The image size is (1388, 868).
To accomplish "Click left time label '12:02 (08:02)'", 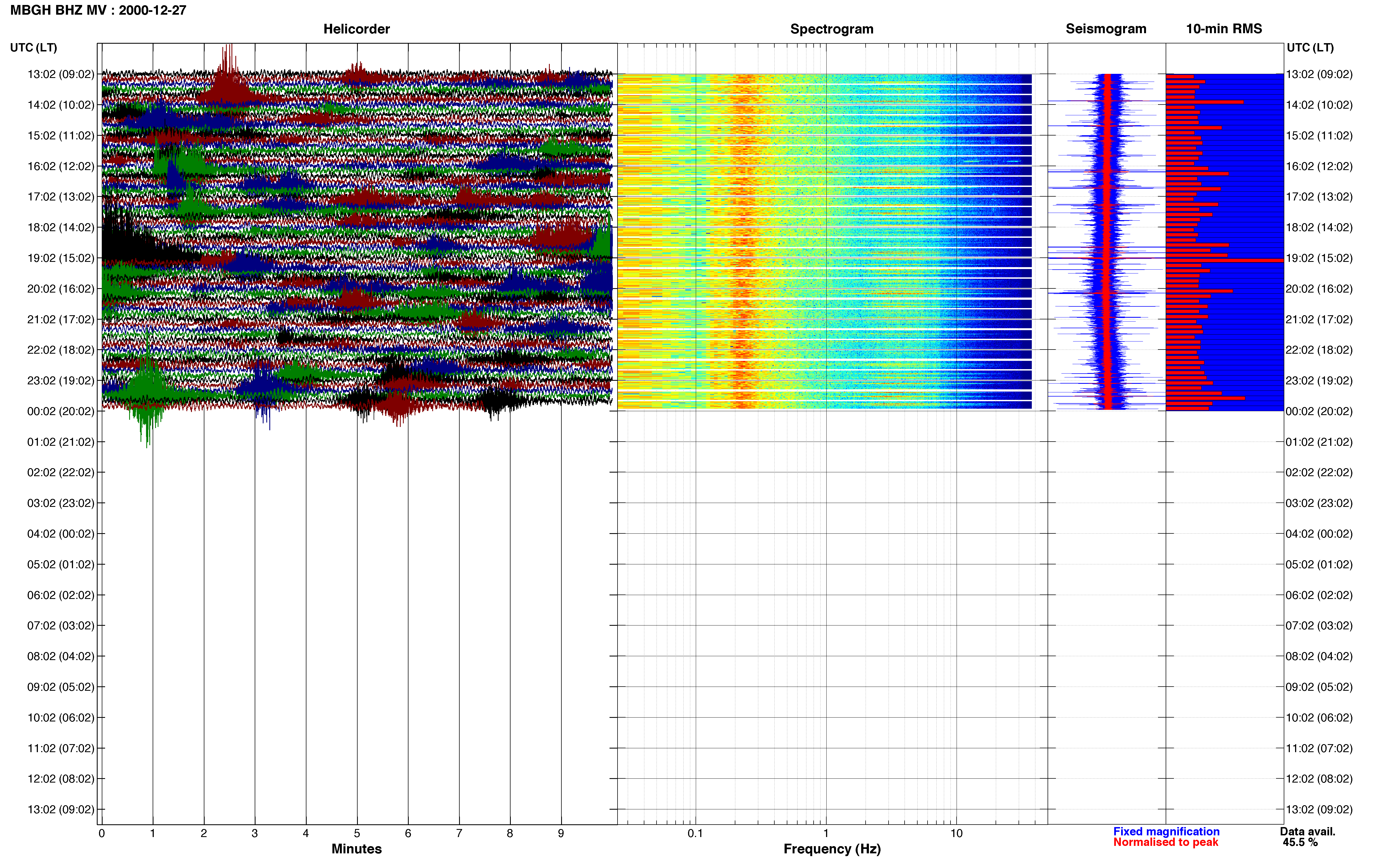I will pyautogui.click(x=61, y=779).
